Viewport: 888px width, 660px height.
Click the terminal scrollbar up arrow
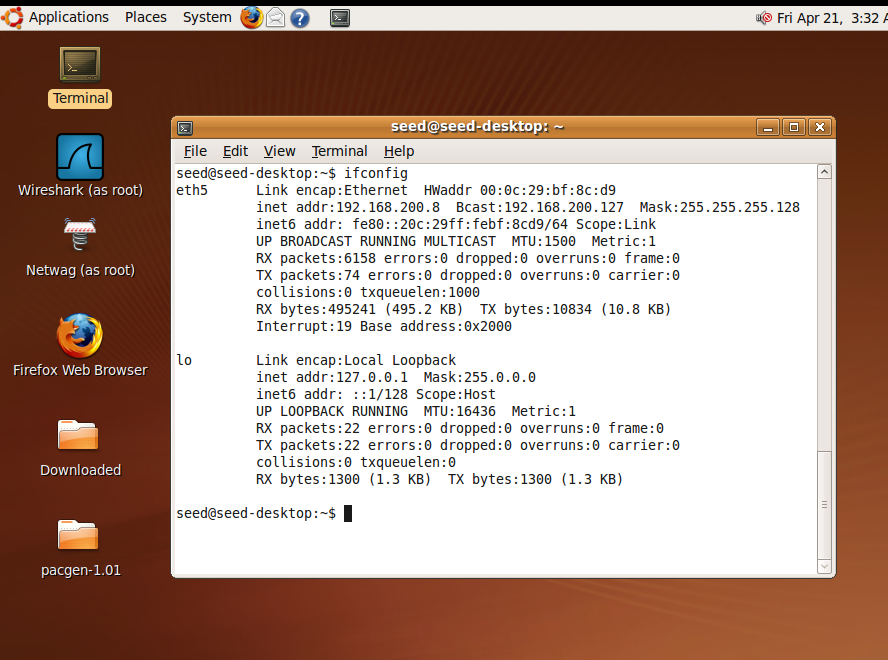click(x=825, y=172)
